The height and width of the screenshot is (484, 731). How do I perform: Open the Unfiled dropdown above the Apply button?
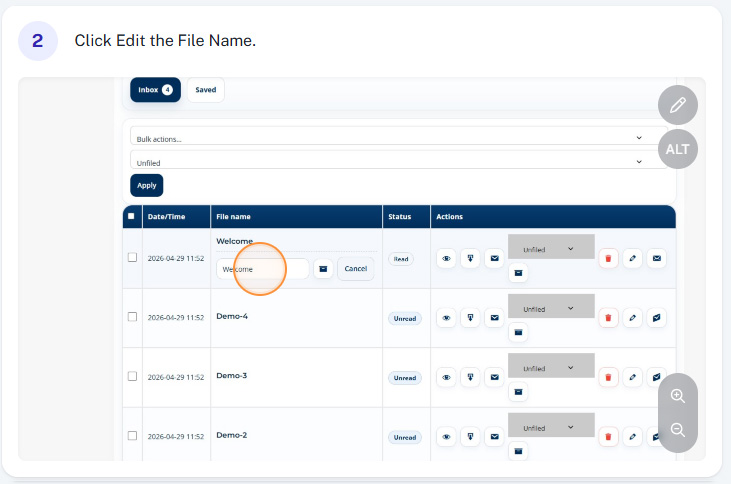point(399,160)
